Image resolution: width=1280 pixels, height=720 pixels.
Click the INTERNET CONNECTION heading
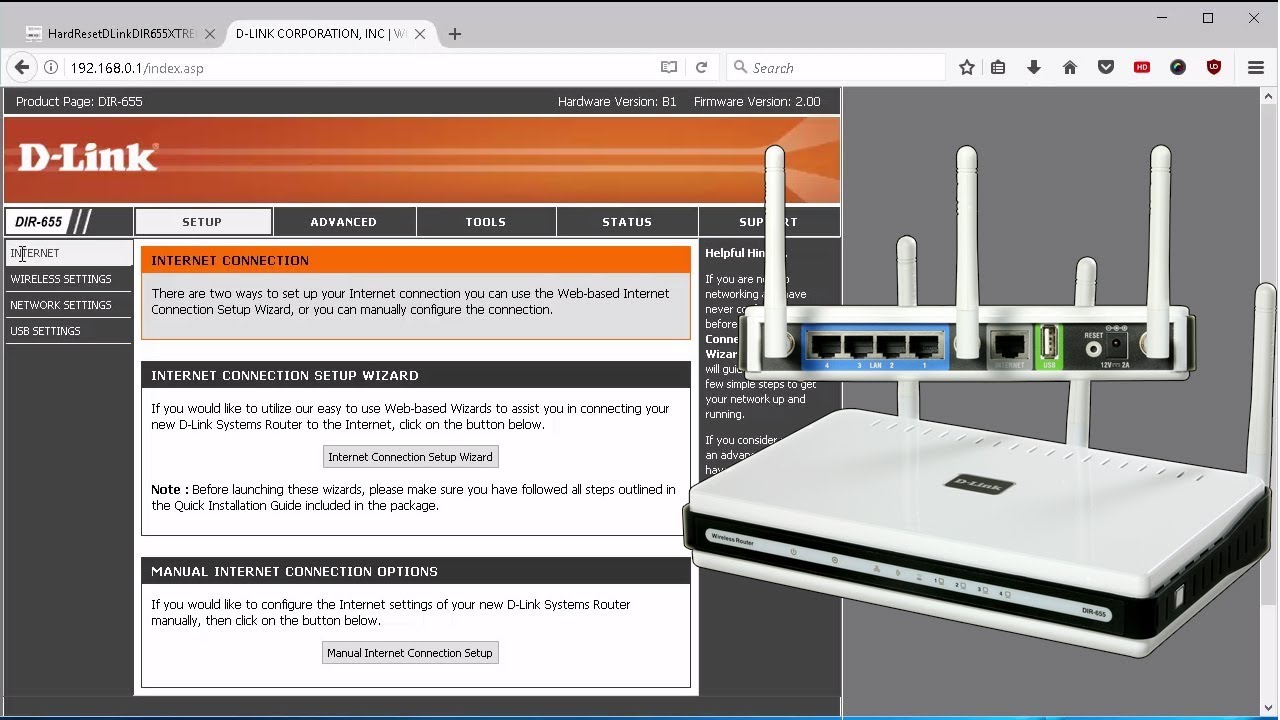tap(230, 260)
